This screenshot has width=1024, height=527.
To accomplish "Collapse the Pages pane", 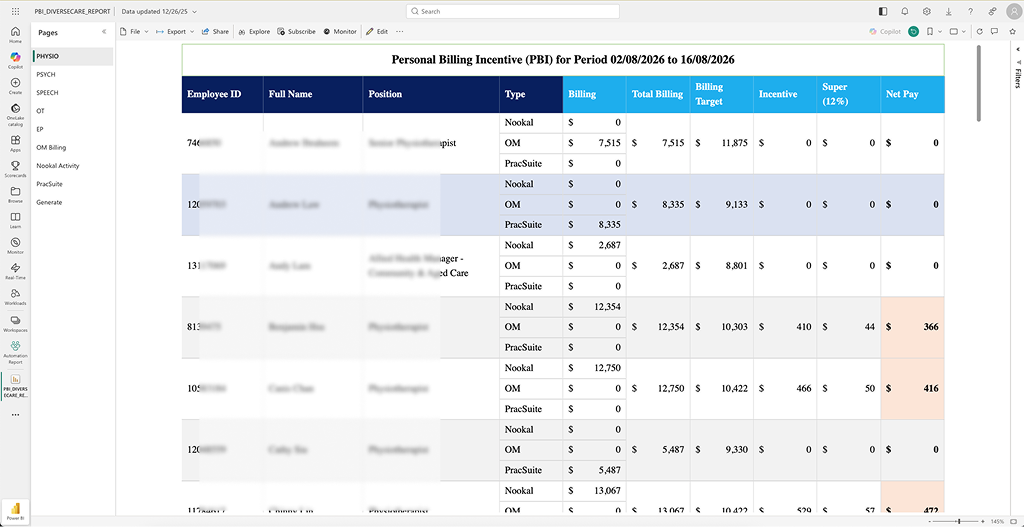I will coord(104,32).
